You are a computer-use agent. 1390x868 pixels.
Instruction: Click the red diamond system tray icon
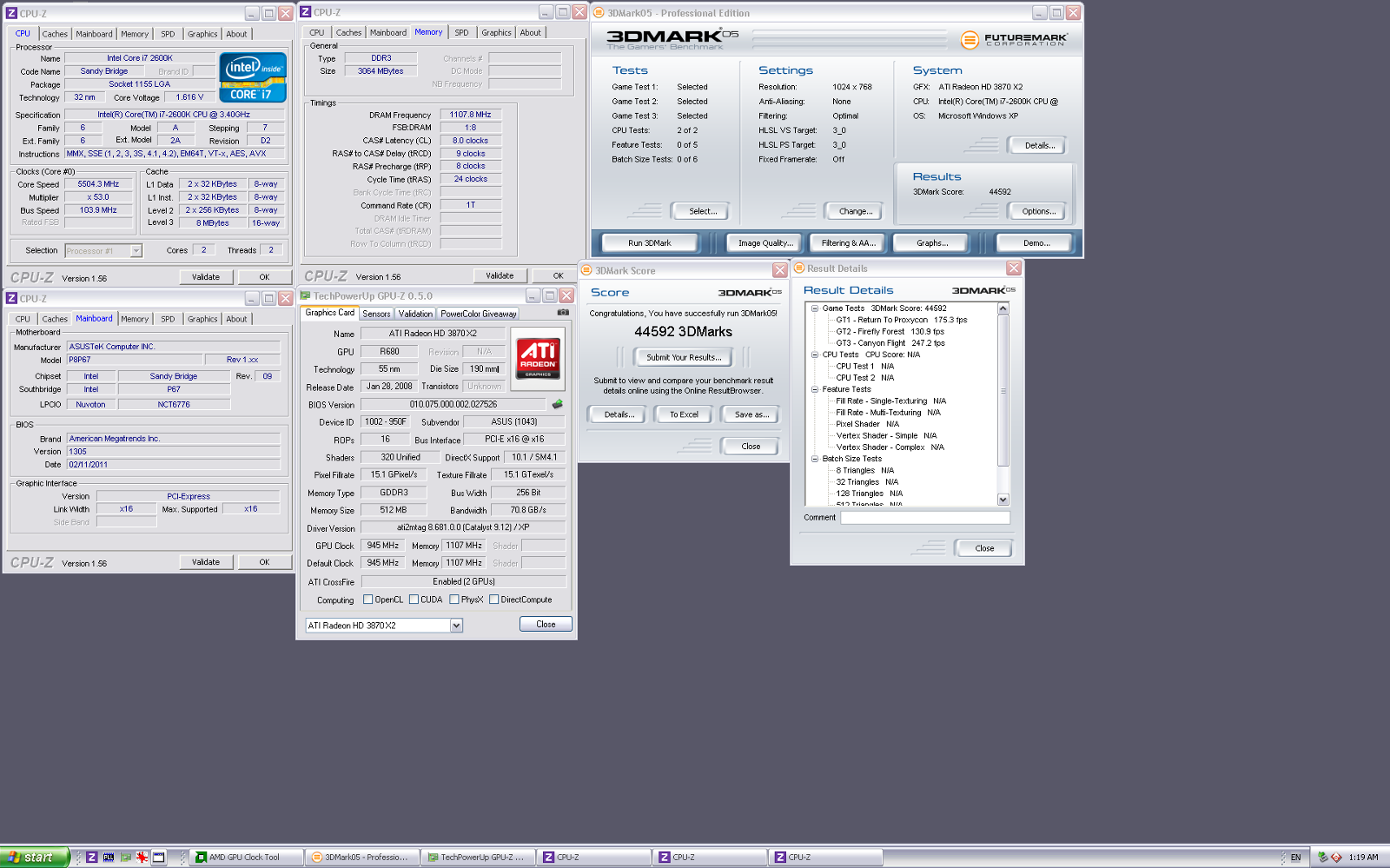click(x=1336, y=857)
